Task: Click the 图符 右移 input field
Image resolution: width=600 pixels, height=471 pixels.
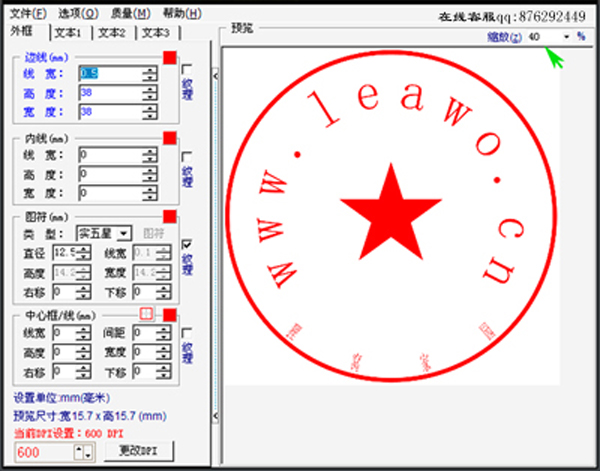Action: pos(64,292)
